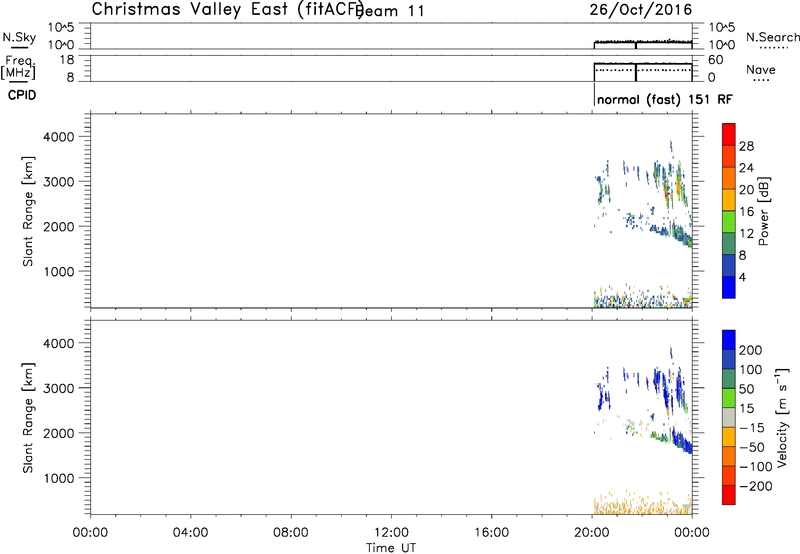Screen dimensions: 800x554
Task: Click the '20:00' time axis label
Action: point(591,533)
